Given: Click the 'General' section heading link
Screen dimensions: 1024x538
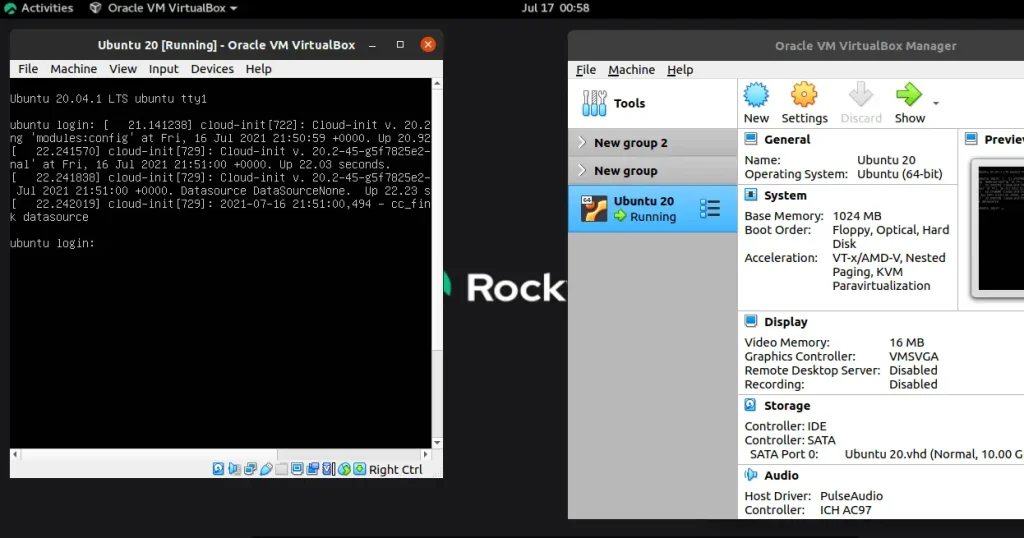Looking at the screenshot, I should (x=787, y=139).
